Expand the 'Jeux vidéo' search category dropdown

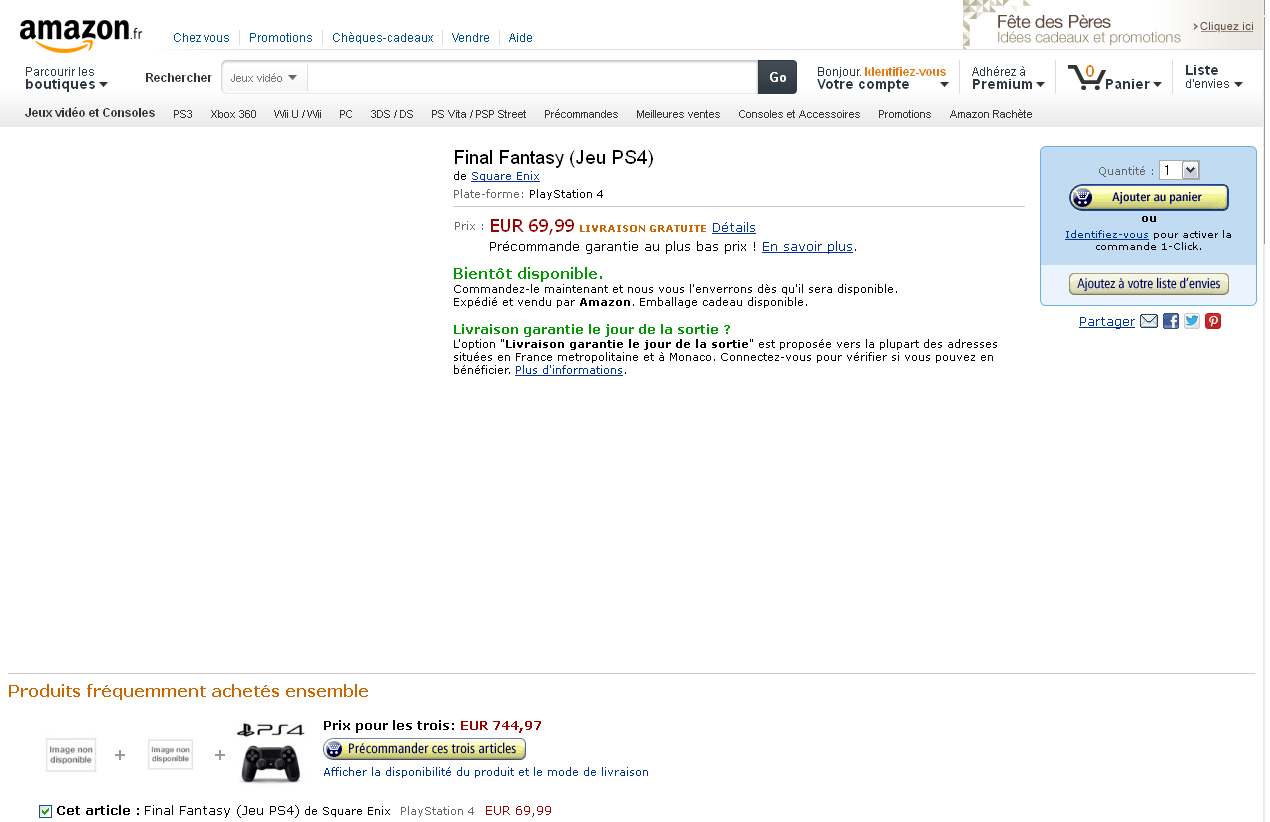(x=264, y=78)
